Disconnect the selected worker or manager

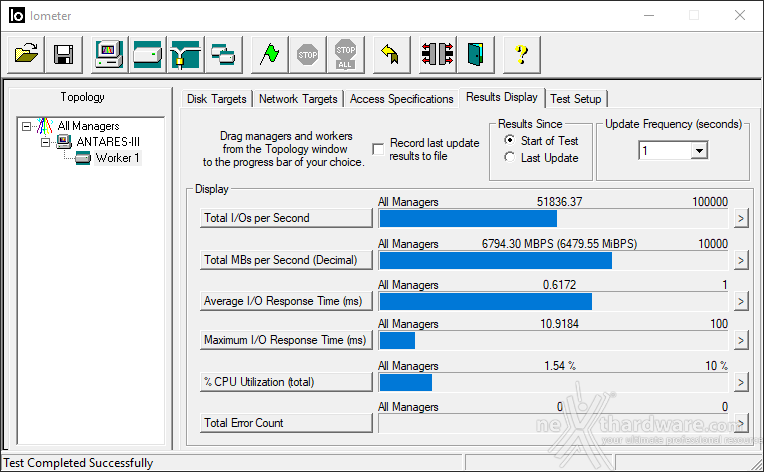click(438, 54)
